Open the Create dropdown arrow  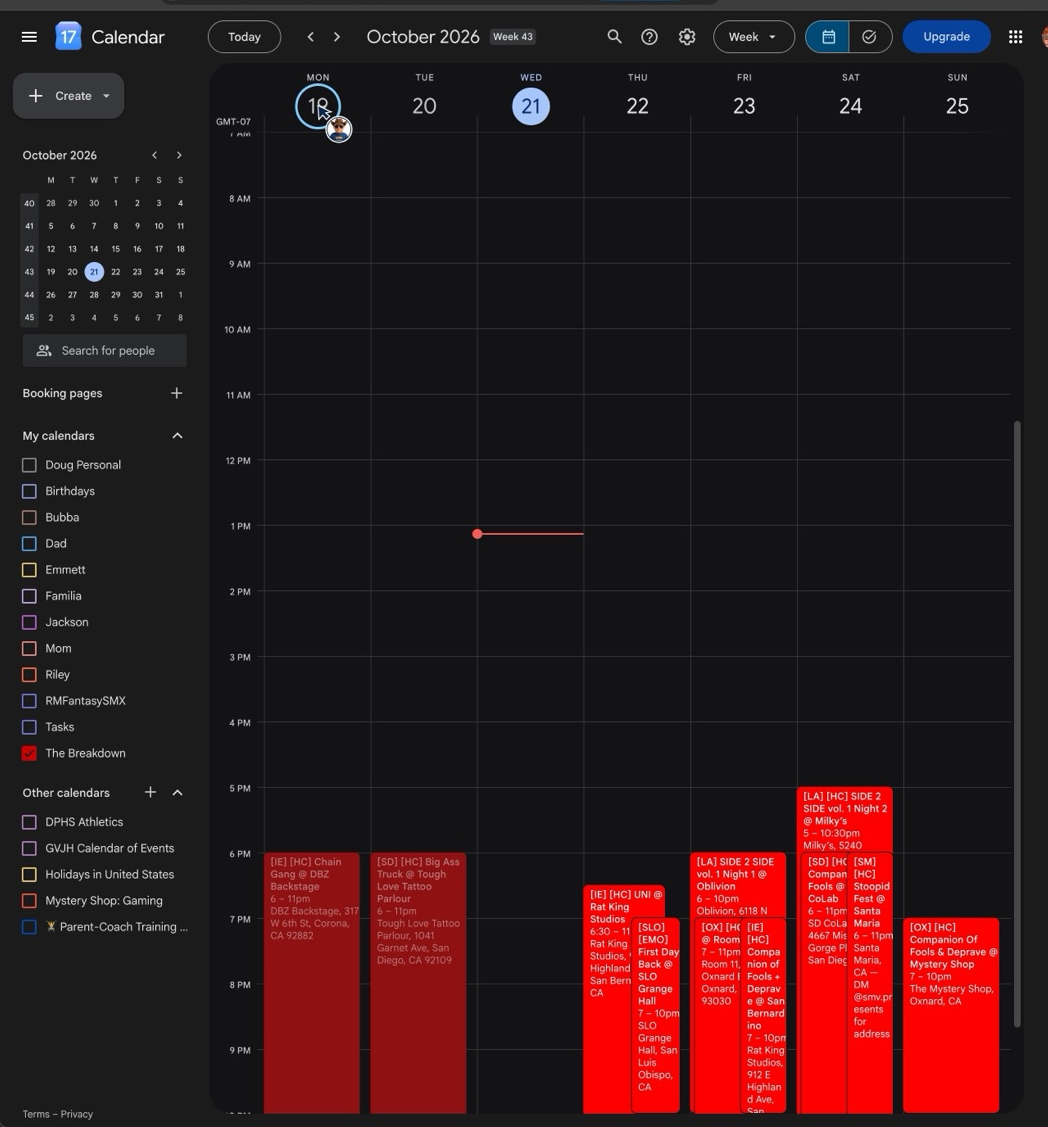(106, 96)
